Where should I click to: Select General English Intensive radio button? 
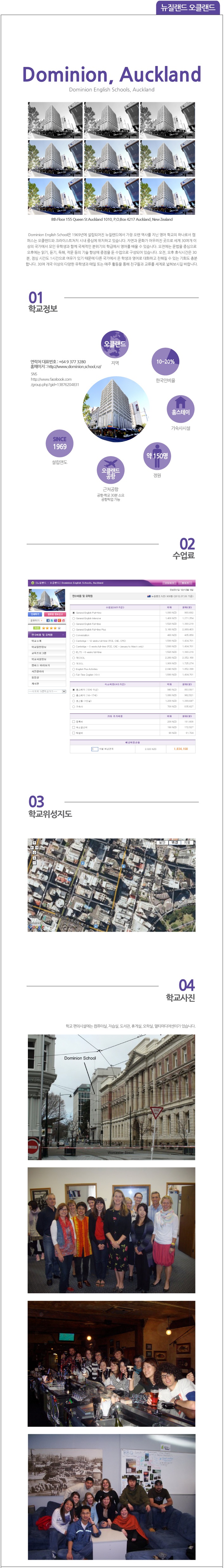pyautogui.click(x=74, y=619)
